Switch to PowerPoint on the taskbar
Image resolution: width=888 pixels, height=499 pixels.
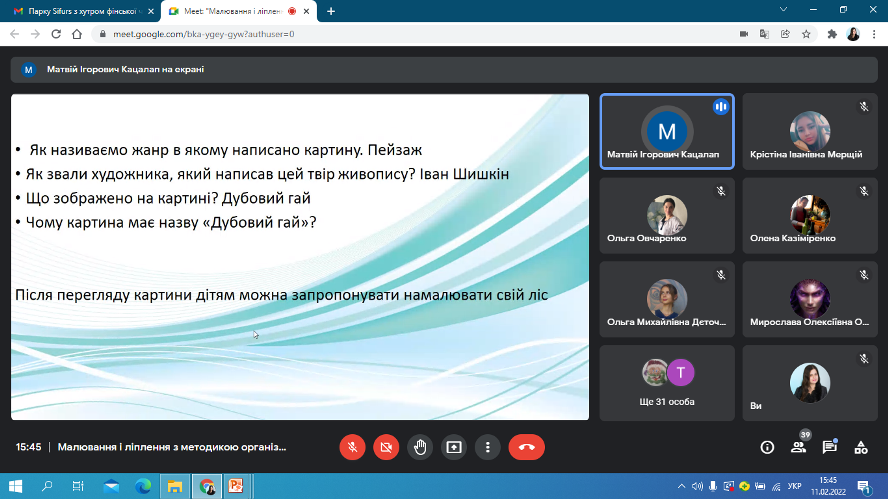[x=236, y=486]
